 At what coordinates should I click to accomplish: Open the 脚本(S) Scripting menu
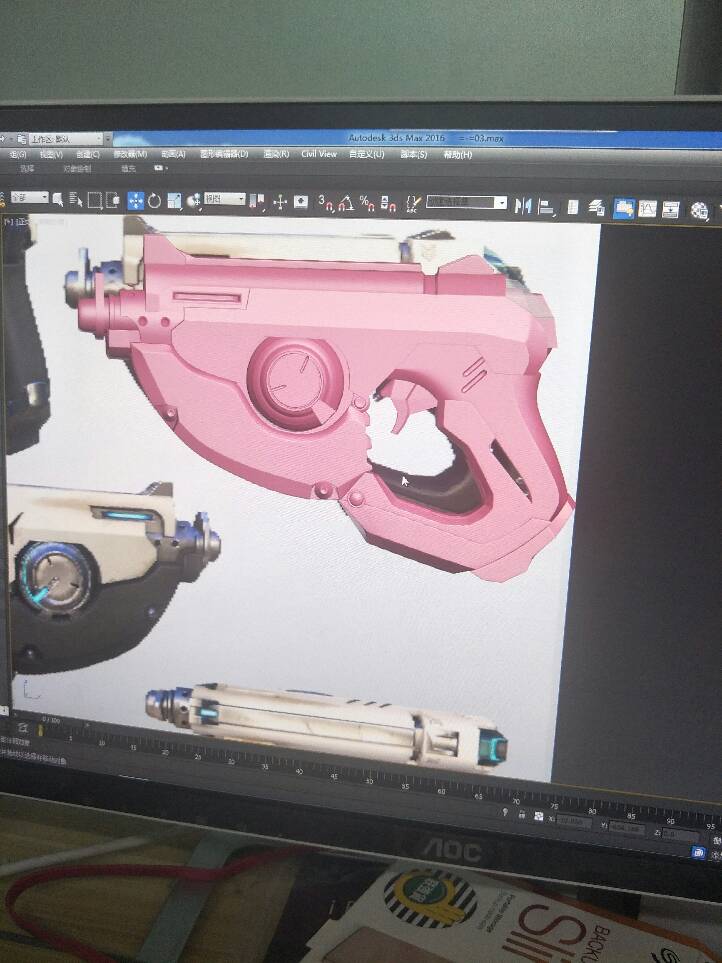(x=413, y=155)
